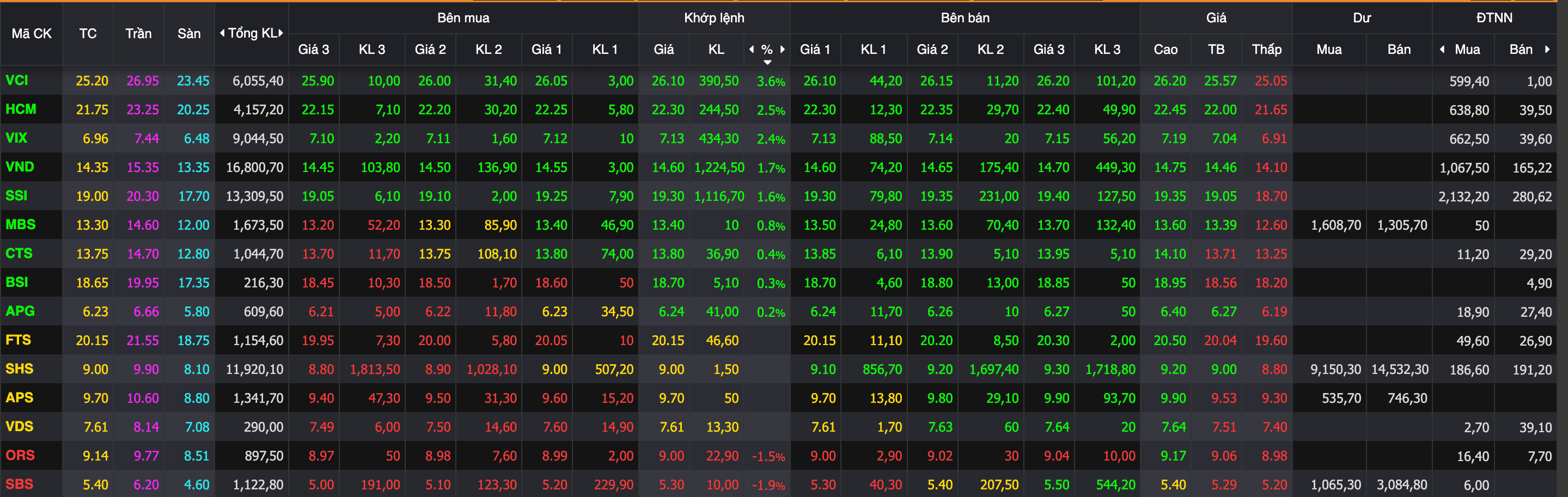The image size is (1568, 497).
Task: Open stock symbol FTS
Action: 19,340
